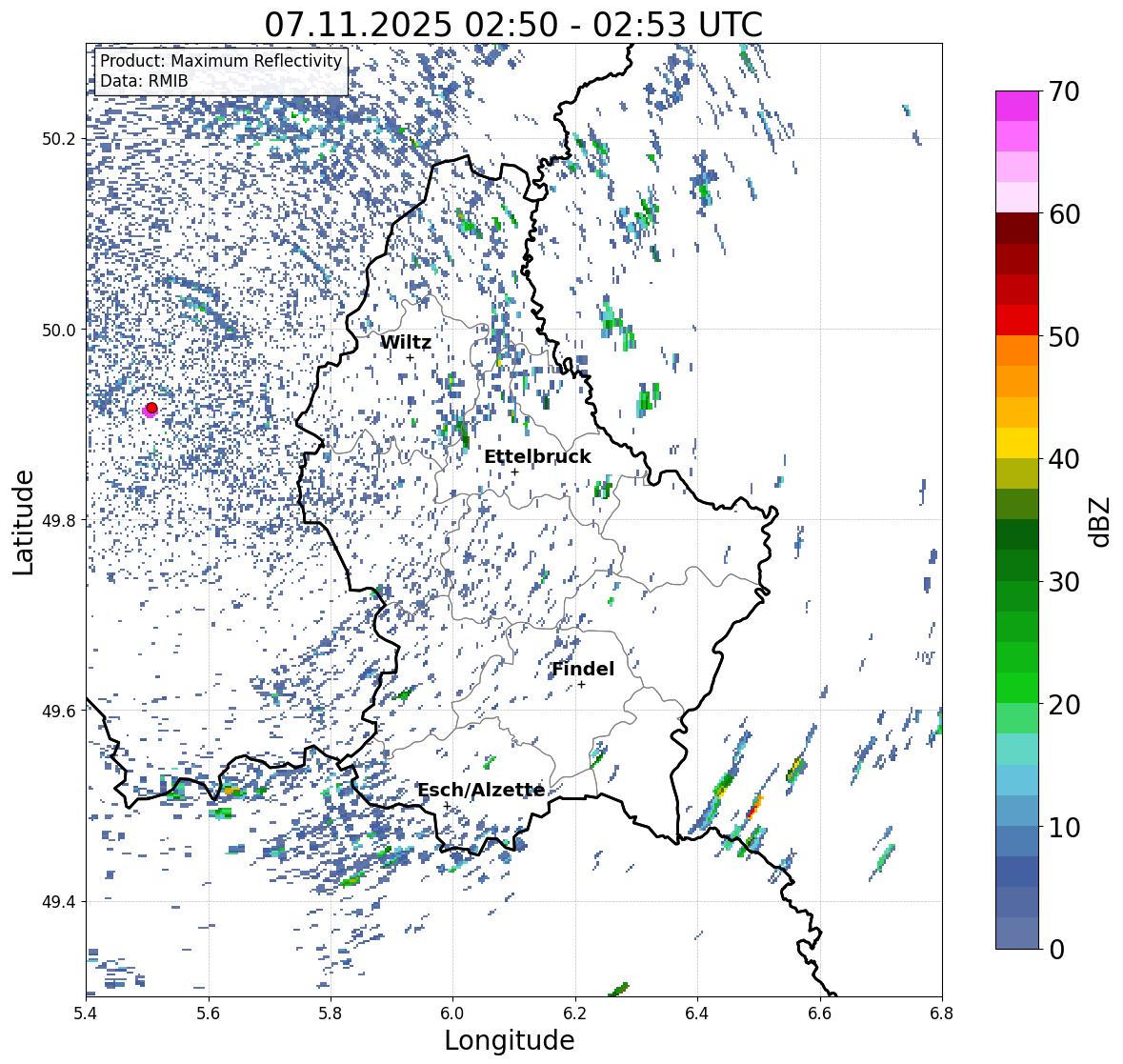This screenshot has height=1064, width=1123.
Task: Click the Esch/Alzette city label
Action: (x=481, y=790)
